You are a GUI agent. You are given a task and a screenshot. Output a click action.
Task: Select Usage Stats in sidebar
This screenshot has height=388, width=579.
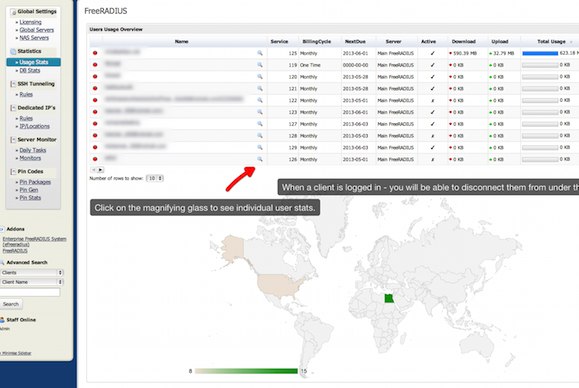pyautogui.click(x=34, y=62)
